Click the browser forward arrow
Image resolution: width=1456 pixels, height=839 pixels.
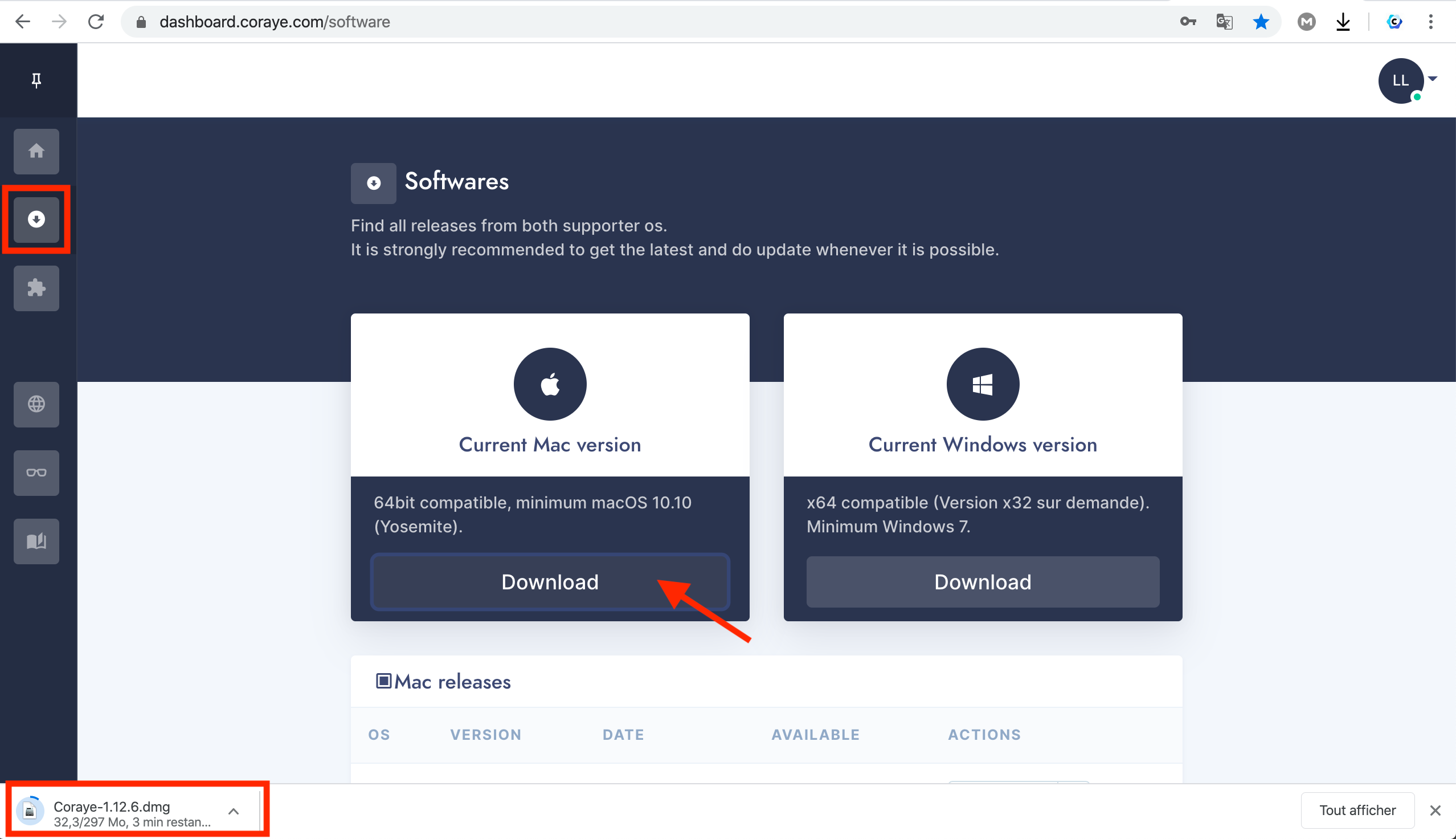click(x=59, y=22)
